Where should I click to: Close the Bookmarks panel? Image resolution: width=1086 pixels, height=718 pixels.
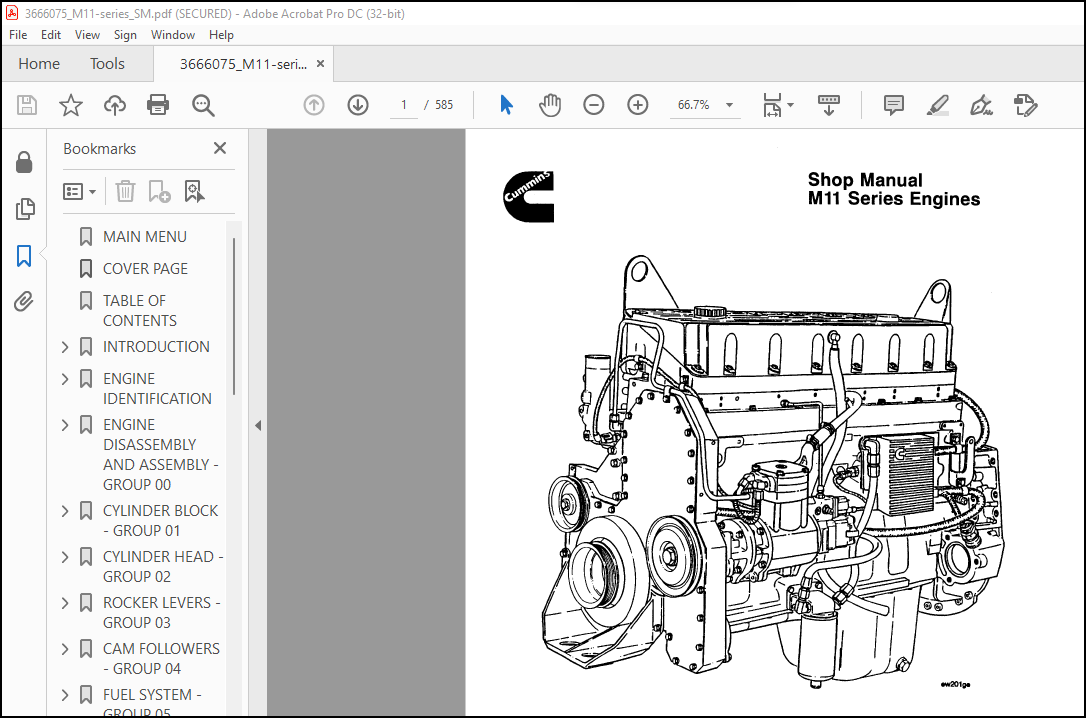pos(220,148)
